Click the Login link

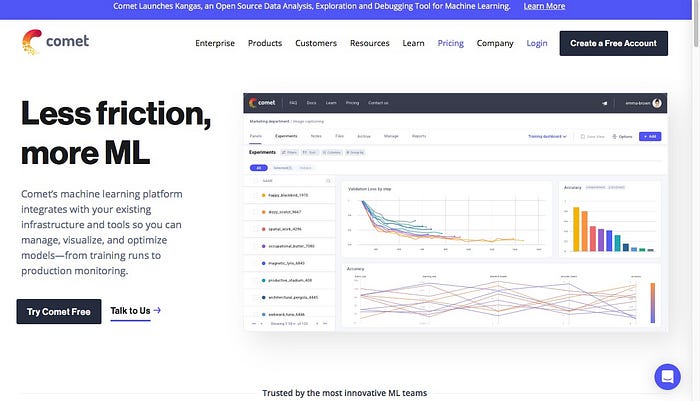tap(537, 43)
